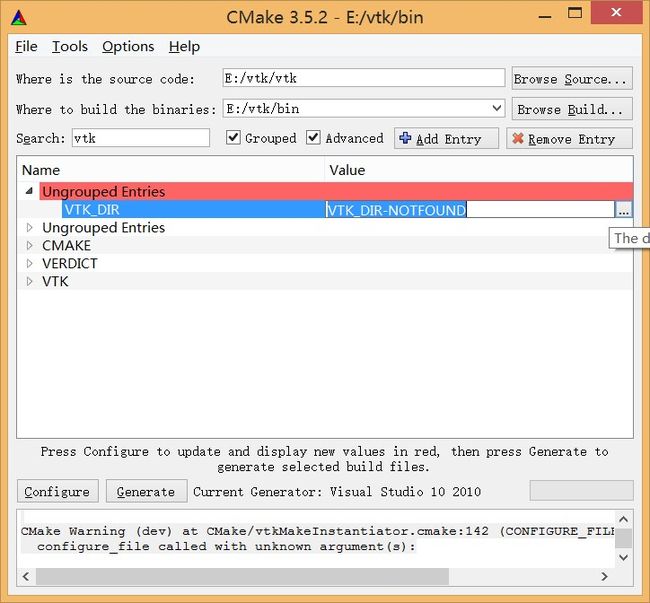Toggle the Grouped checkbox
650x603 pixels.
point(233,137)
